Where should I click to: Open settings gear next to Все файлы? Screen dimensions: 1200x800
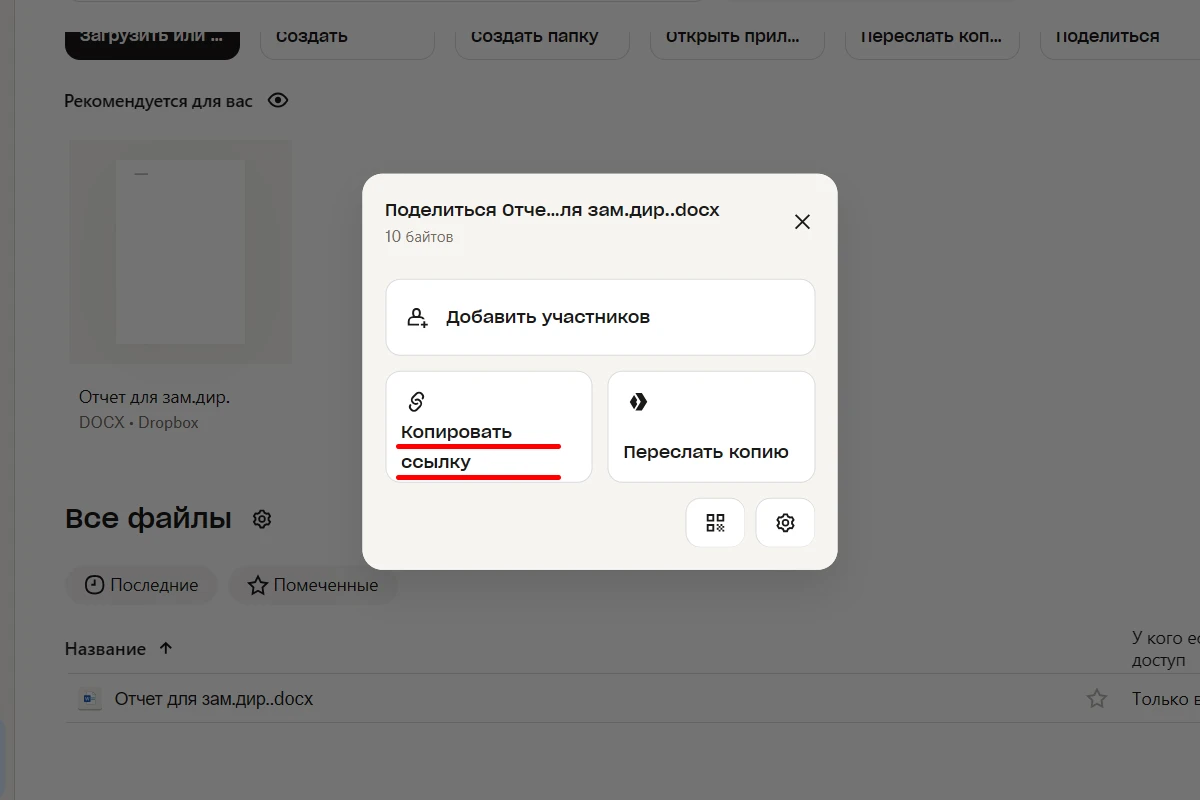(x=262, y=519)
